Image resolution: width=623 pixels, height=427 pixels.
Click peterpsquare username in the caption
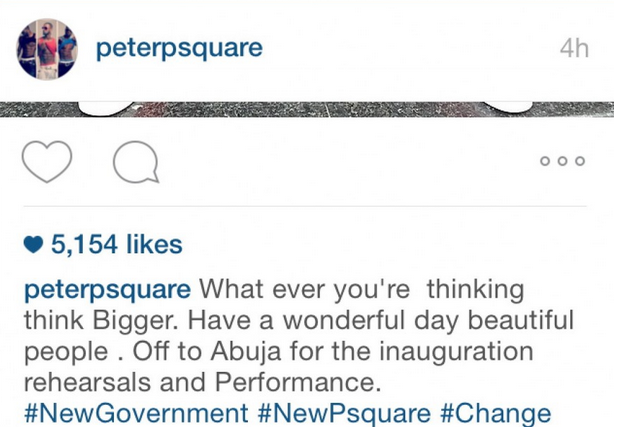(107, 290)
